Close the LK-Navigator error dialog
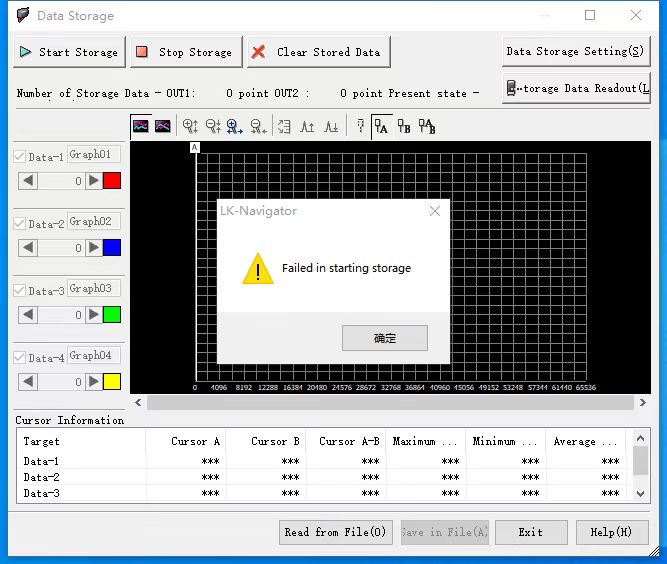667x564 pixels. click(x=434, y=211)
